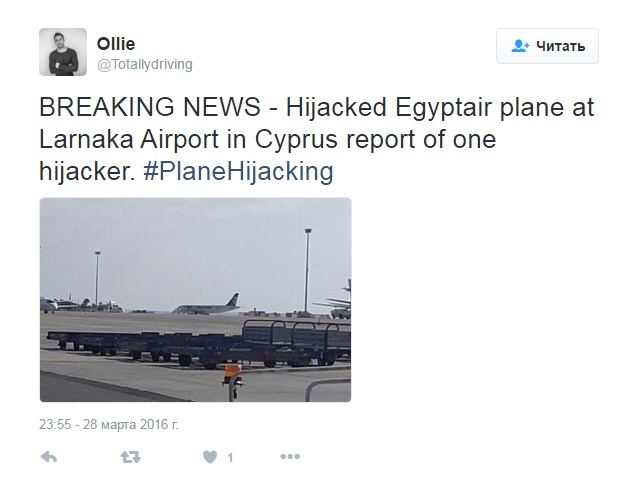This screenshot has height=488, width=626.
Task: Open the three-dot more options menu
Action: [290, 457]
